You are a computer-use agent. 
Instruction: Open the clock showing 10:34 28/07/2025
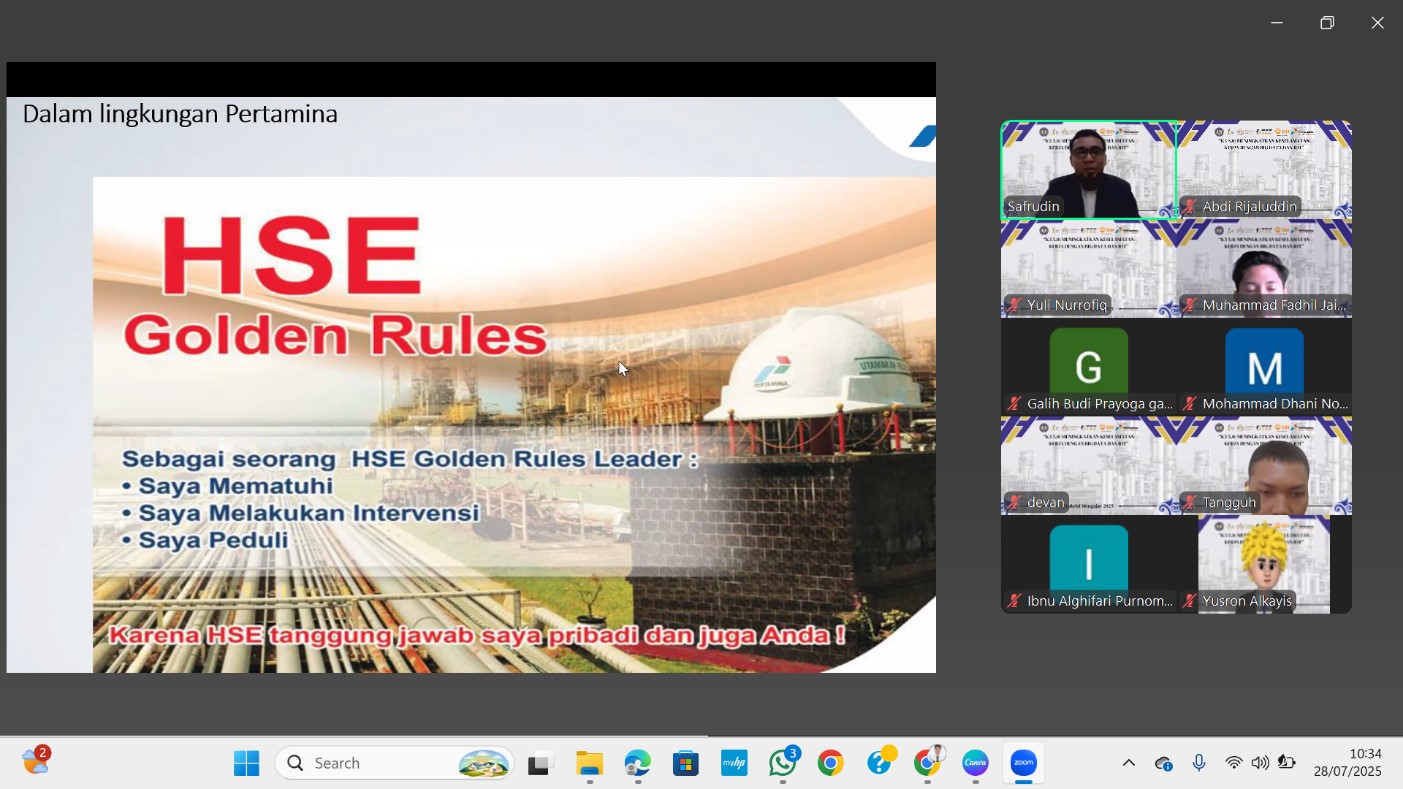coord(1347,763)
